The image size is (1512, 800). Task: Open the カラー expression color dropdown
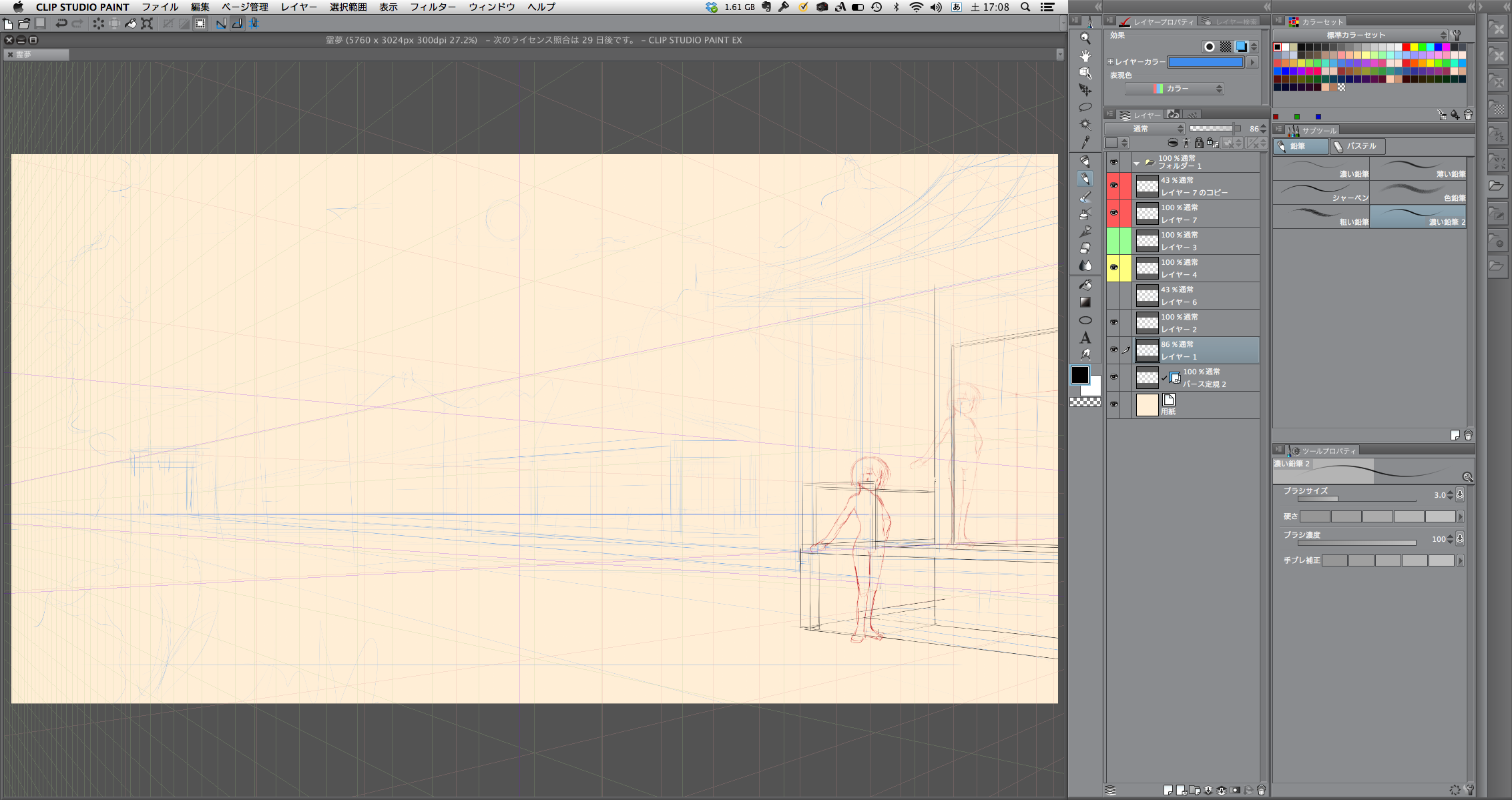(x=1174, y=89)
